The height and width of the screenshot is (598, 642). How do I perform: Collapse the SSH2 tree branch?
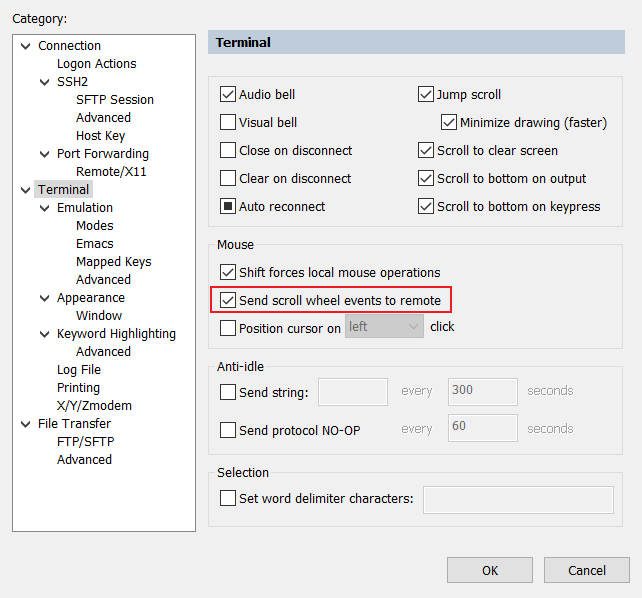point(45,82)
